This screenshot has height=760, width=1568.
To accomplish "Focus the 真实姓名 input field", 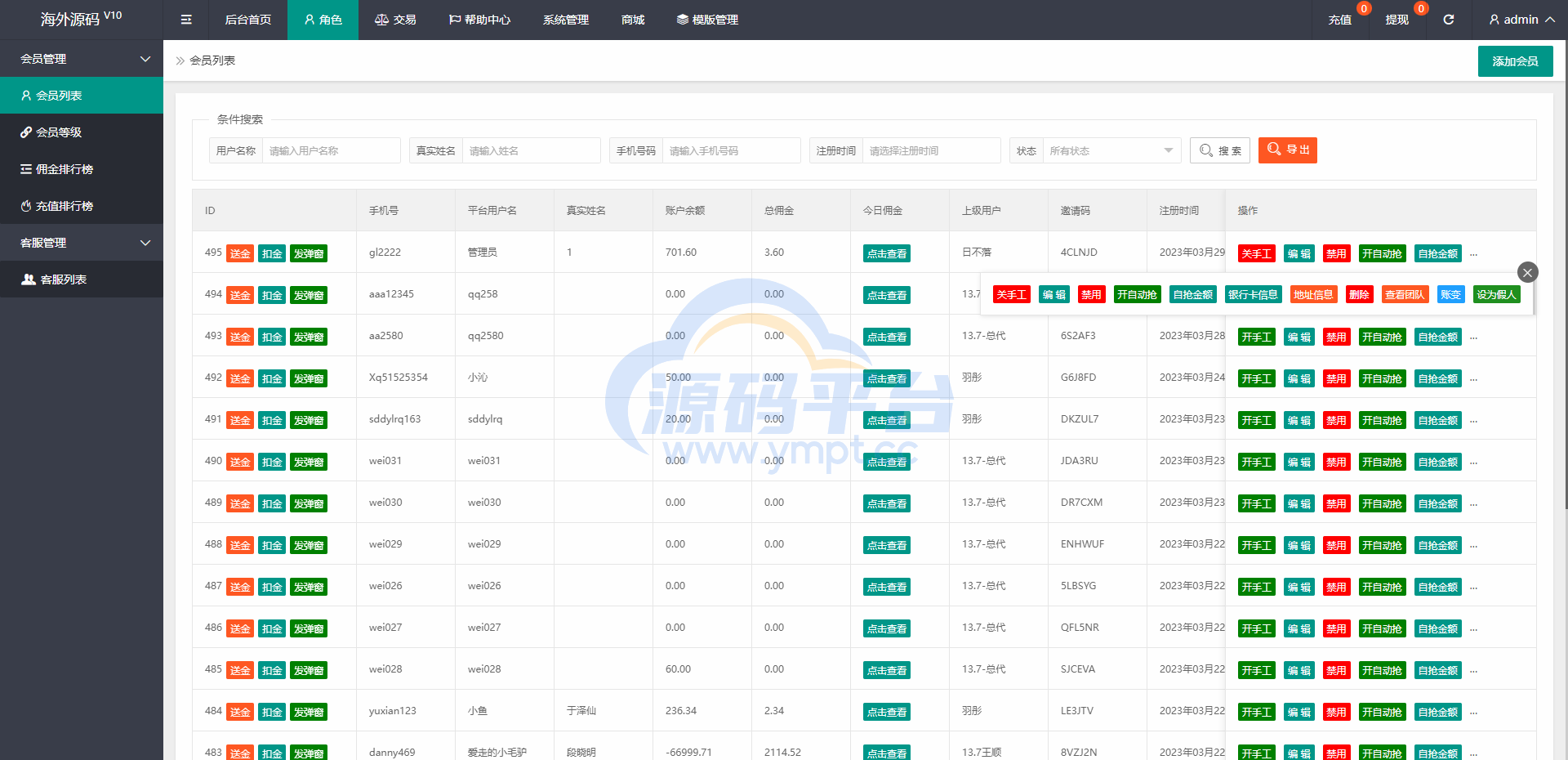I will [x=531, y=150].
